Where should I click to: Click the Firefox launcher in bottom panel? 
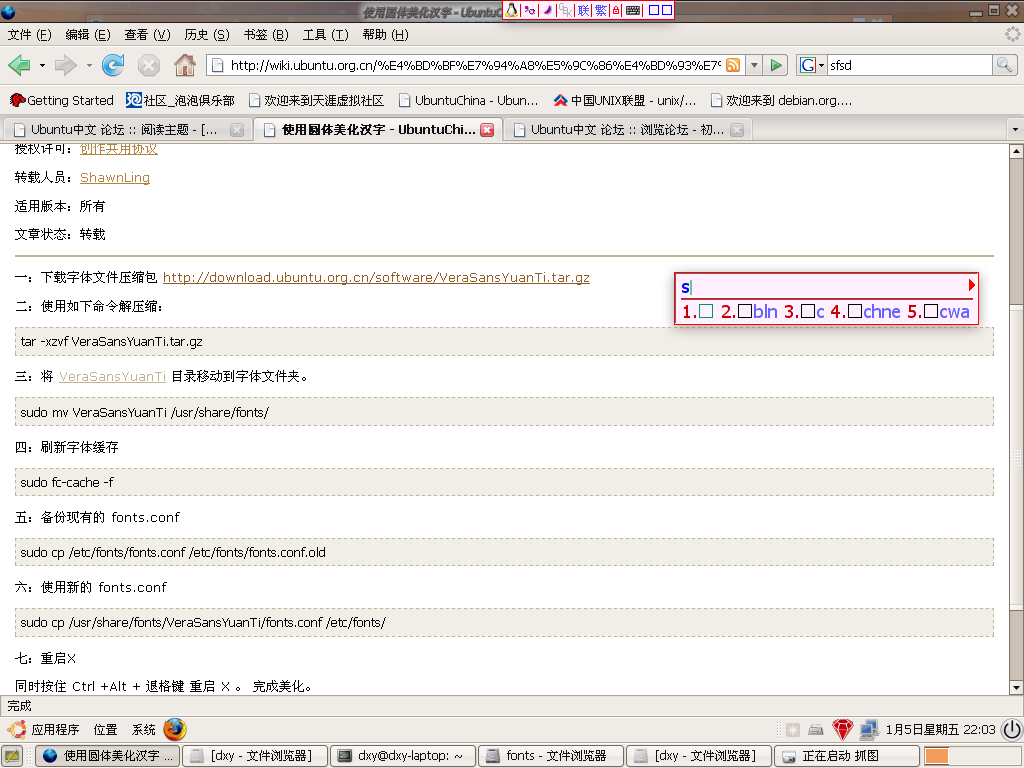(x=174, y=729)
